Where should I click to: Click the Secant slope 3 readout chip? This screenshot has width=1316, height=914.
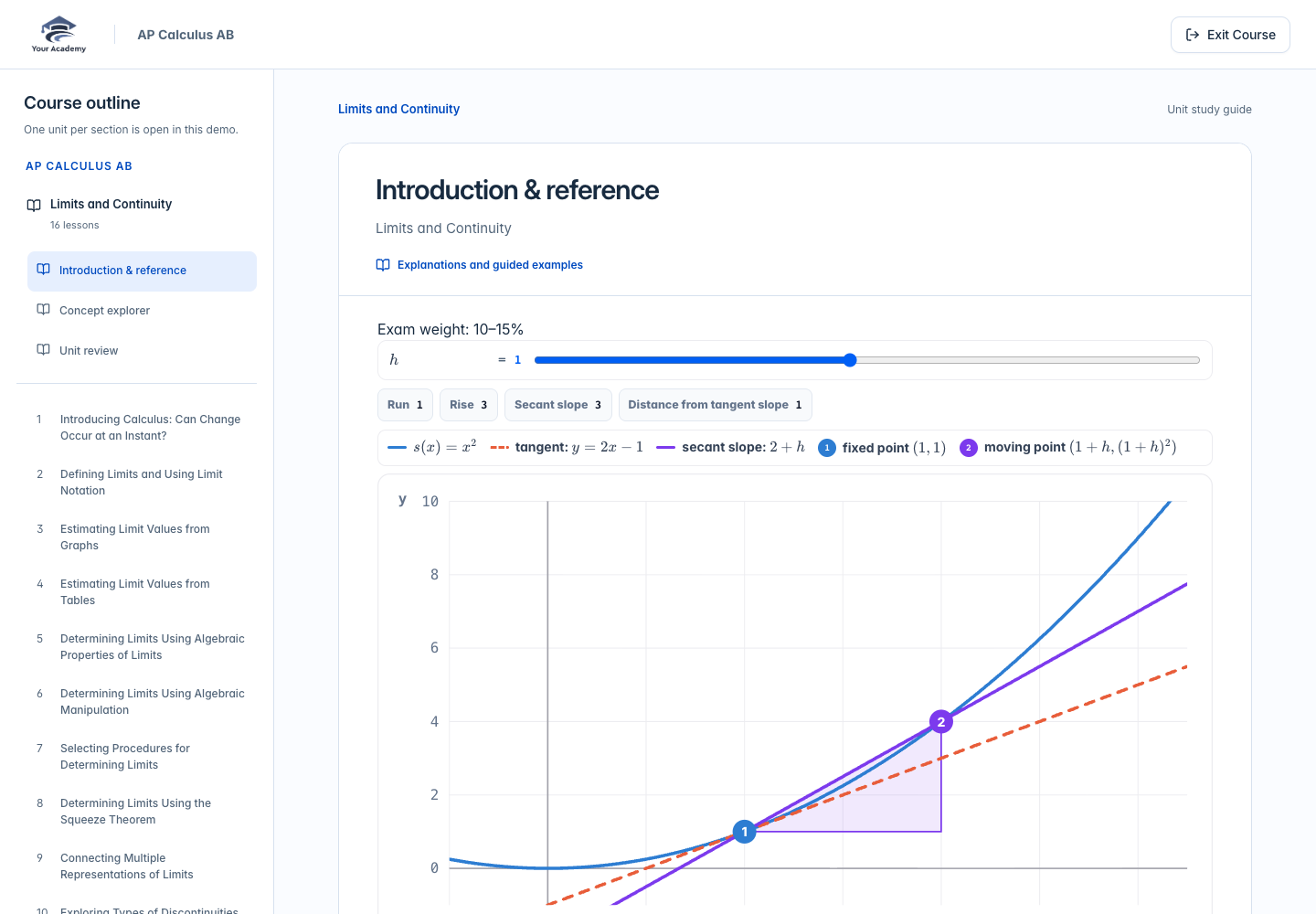pos(557,405)
